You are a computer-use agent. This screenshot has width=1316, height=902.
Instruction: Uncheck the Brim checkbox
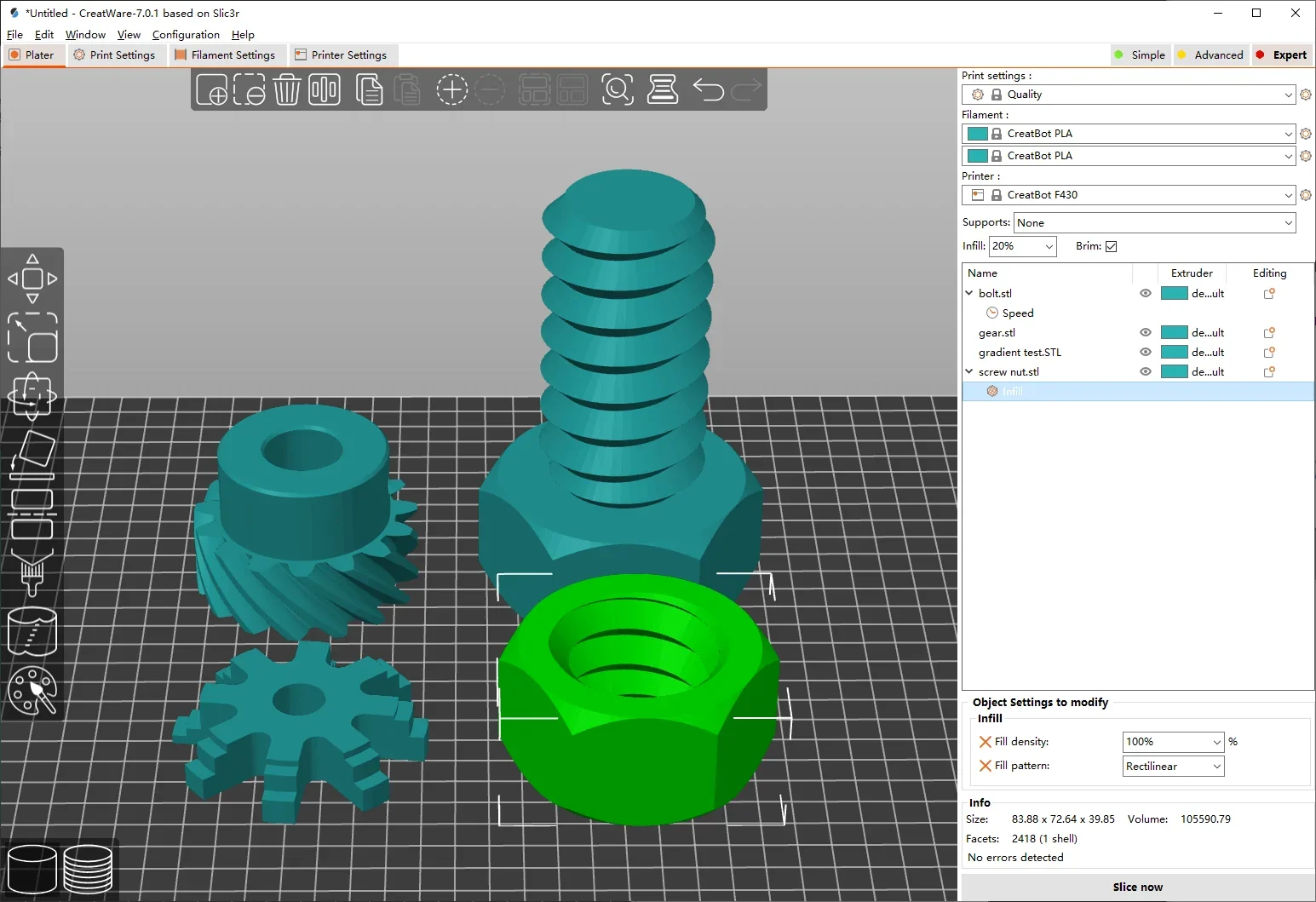pos(1112,246)
